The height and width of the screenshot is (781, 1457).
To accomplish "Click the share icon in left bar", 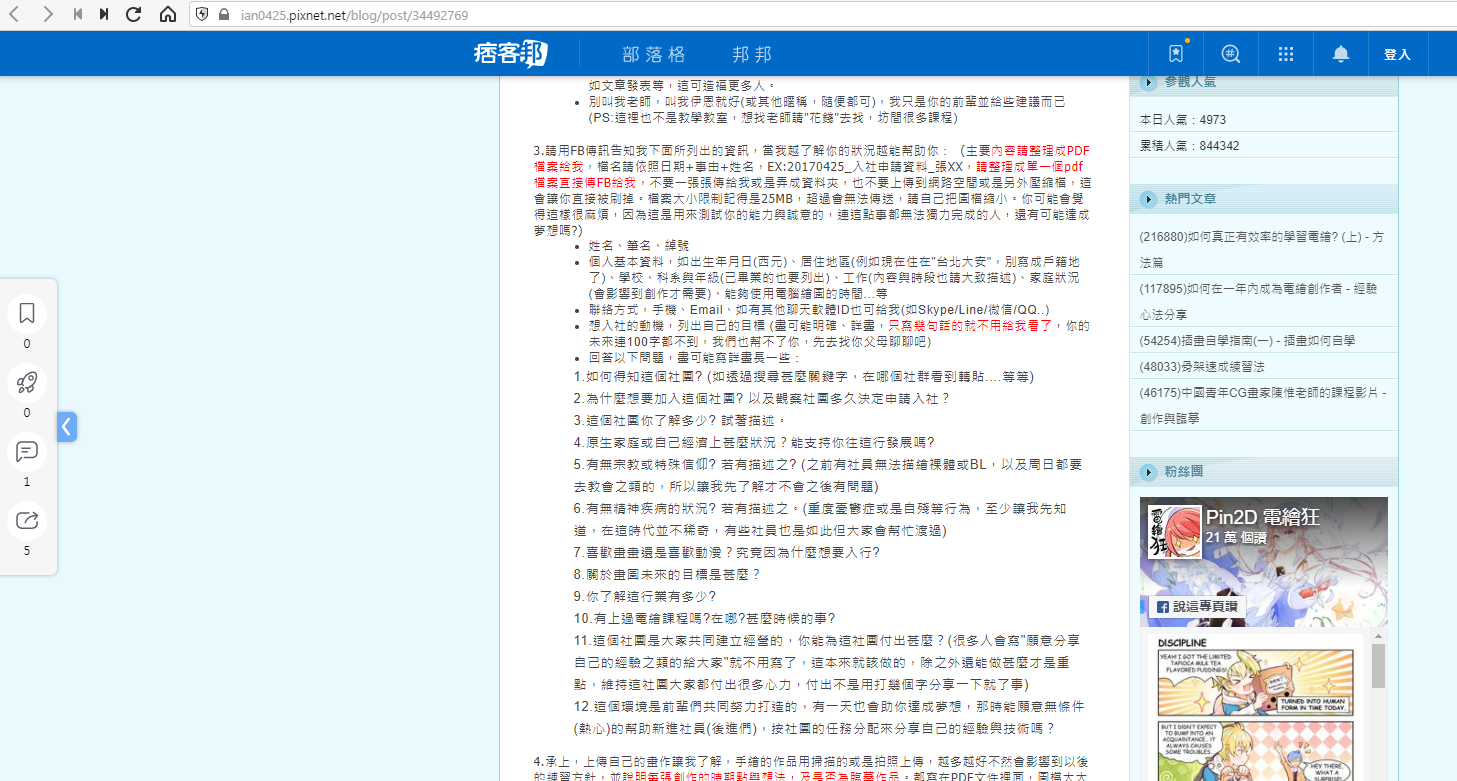I will [x=27, y=520].
